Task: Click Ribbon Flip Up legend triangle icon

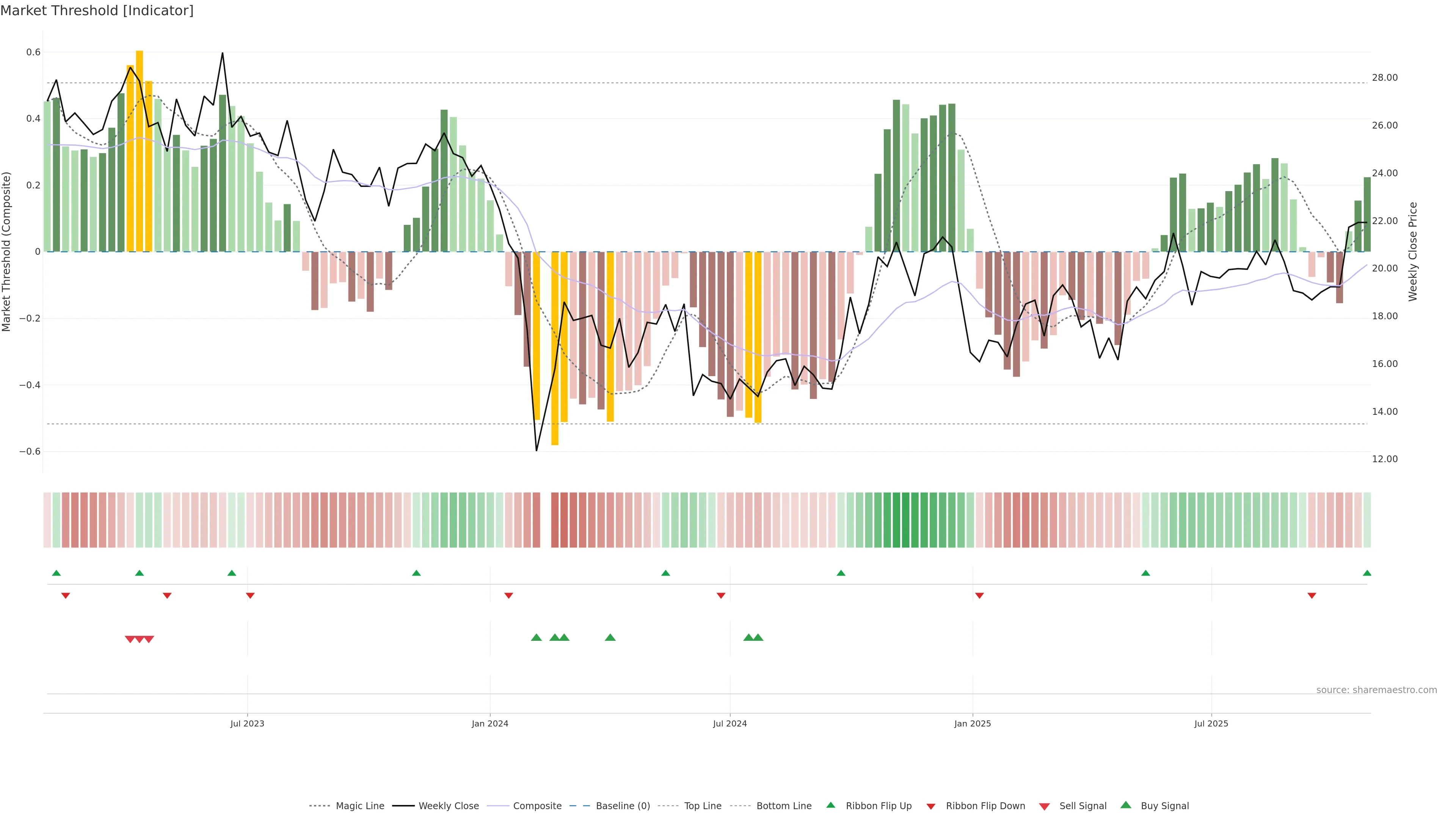Action: tap(830, 805)
